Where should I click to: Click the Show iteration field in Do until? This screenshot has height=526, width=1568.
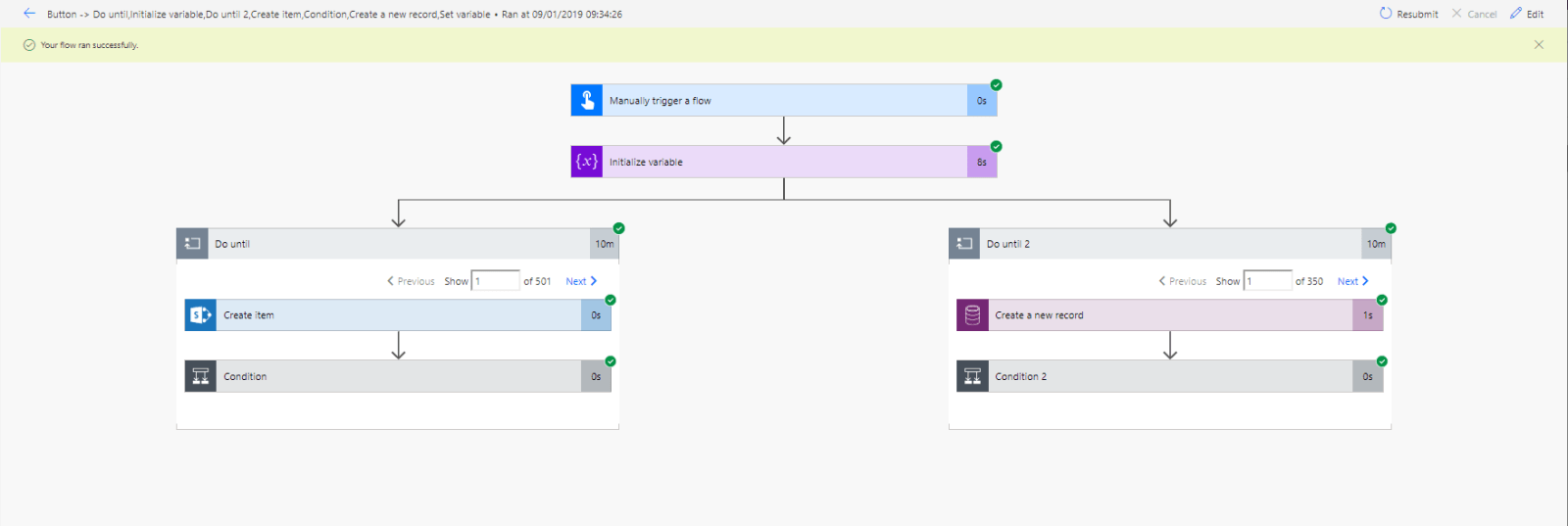coord(496,281)
